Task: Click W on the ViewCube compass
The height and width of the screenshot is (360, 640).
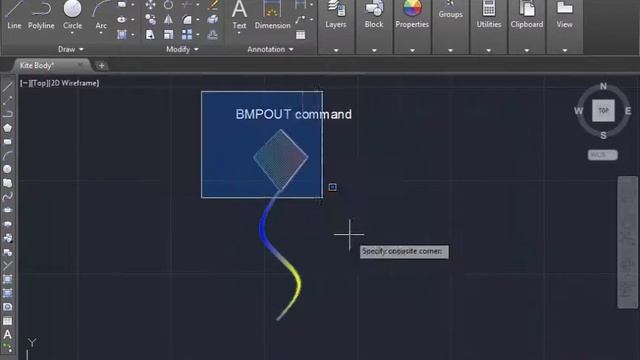Action: [x=578, y=111]
